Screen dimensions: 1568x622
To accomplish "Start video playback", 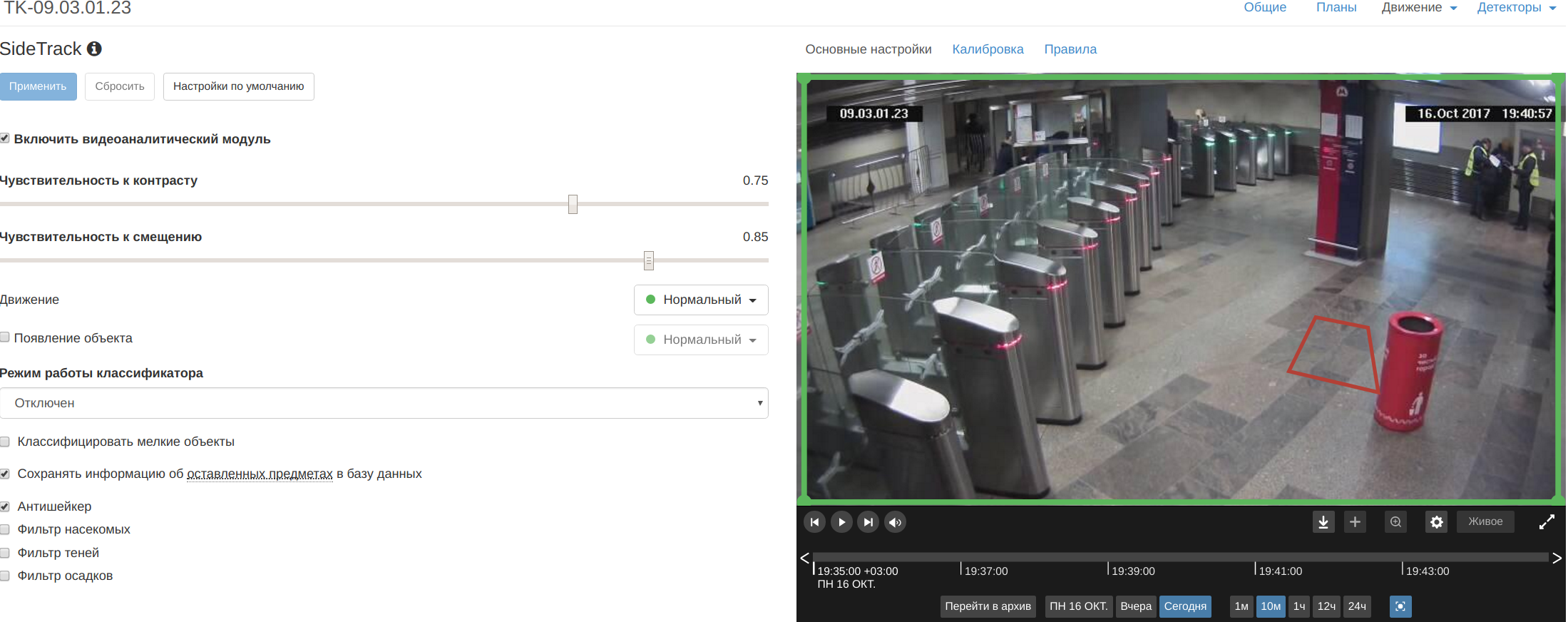I will pyautogui.click(x=841, y=522).
